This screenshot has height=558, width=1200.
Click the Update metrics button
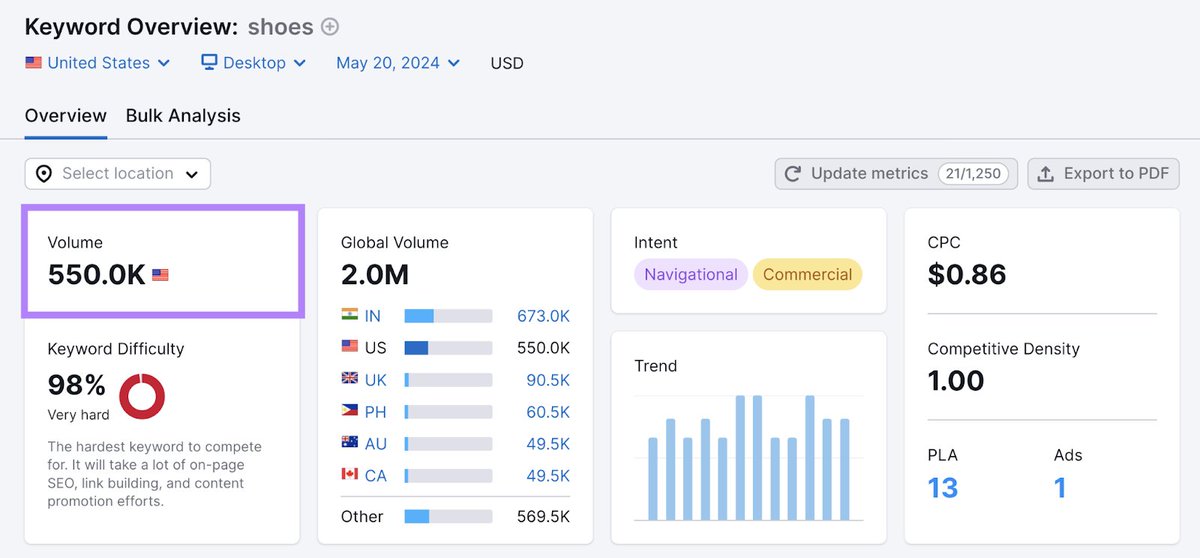coord(896,174)
